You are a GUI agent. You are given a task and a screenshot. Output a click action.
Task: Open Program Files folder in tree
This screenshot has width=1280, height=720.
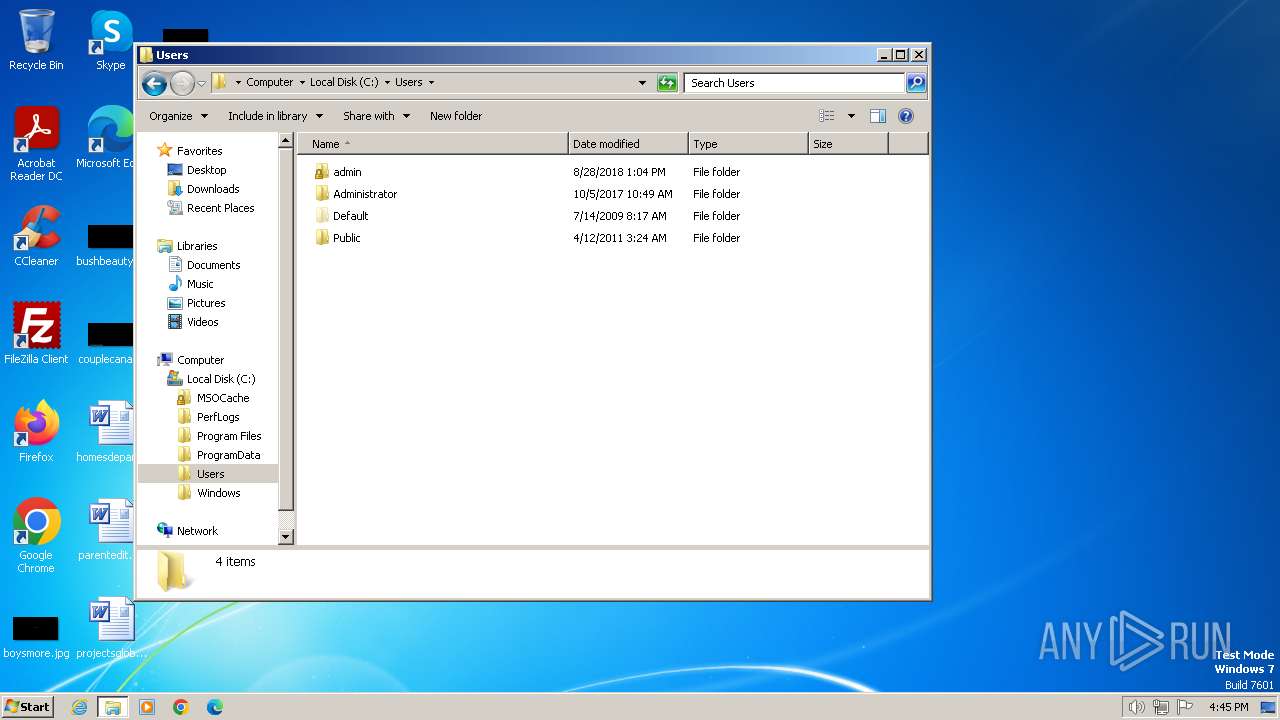click(x=229, y=436)
